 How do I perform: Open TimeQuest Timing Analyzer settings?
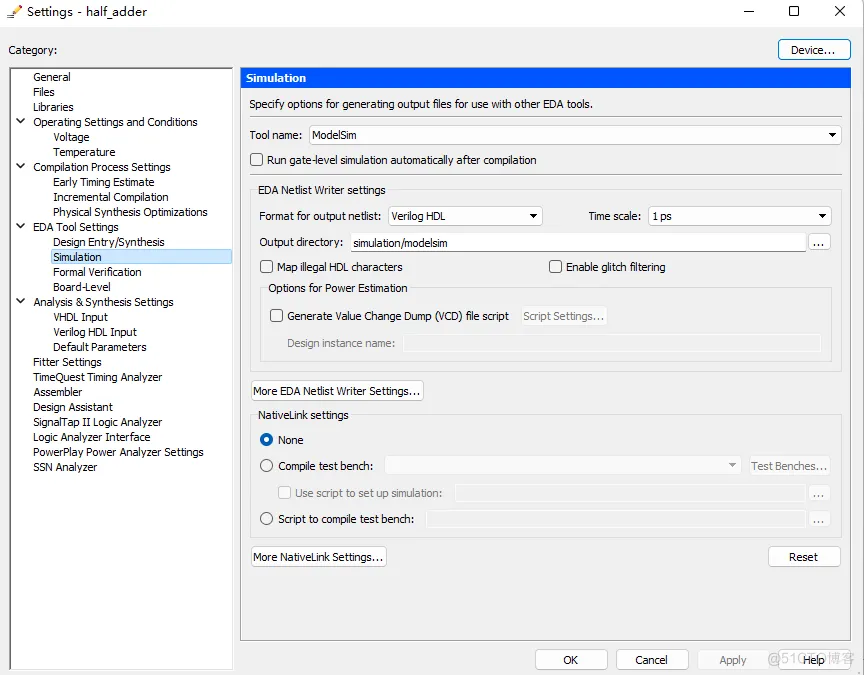(x=98, y=377)
